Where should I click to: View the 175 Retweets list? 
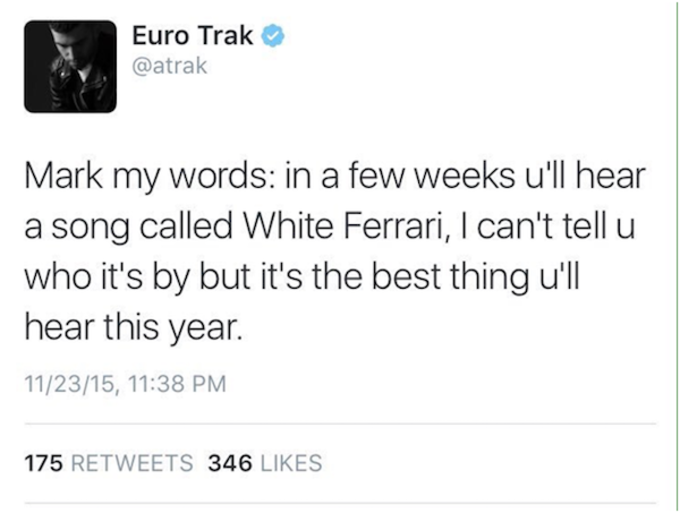[108, 463]
